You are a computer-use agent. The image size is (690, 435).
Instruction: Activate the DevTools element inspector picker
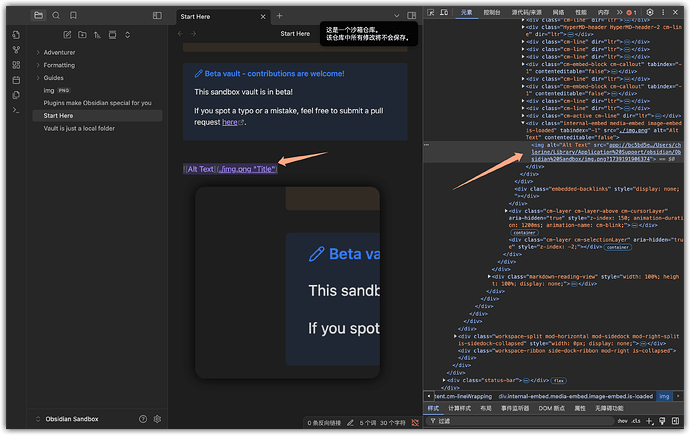(431, 12)
